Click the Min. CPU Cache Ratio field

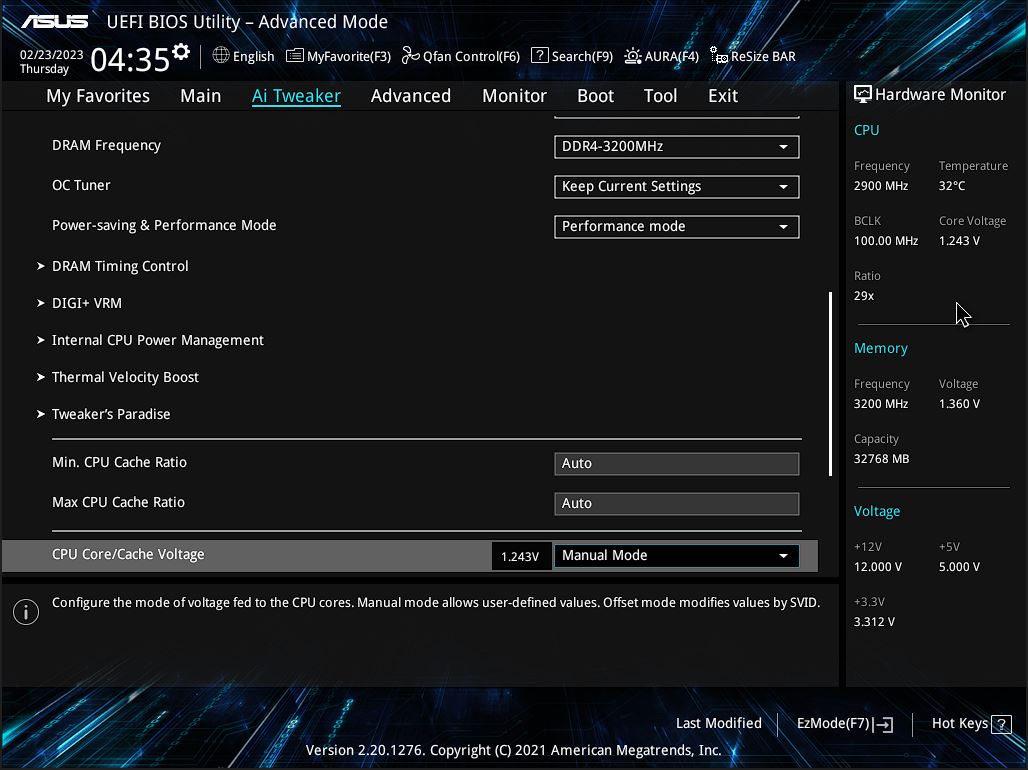(676, 464)
